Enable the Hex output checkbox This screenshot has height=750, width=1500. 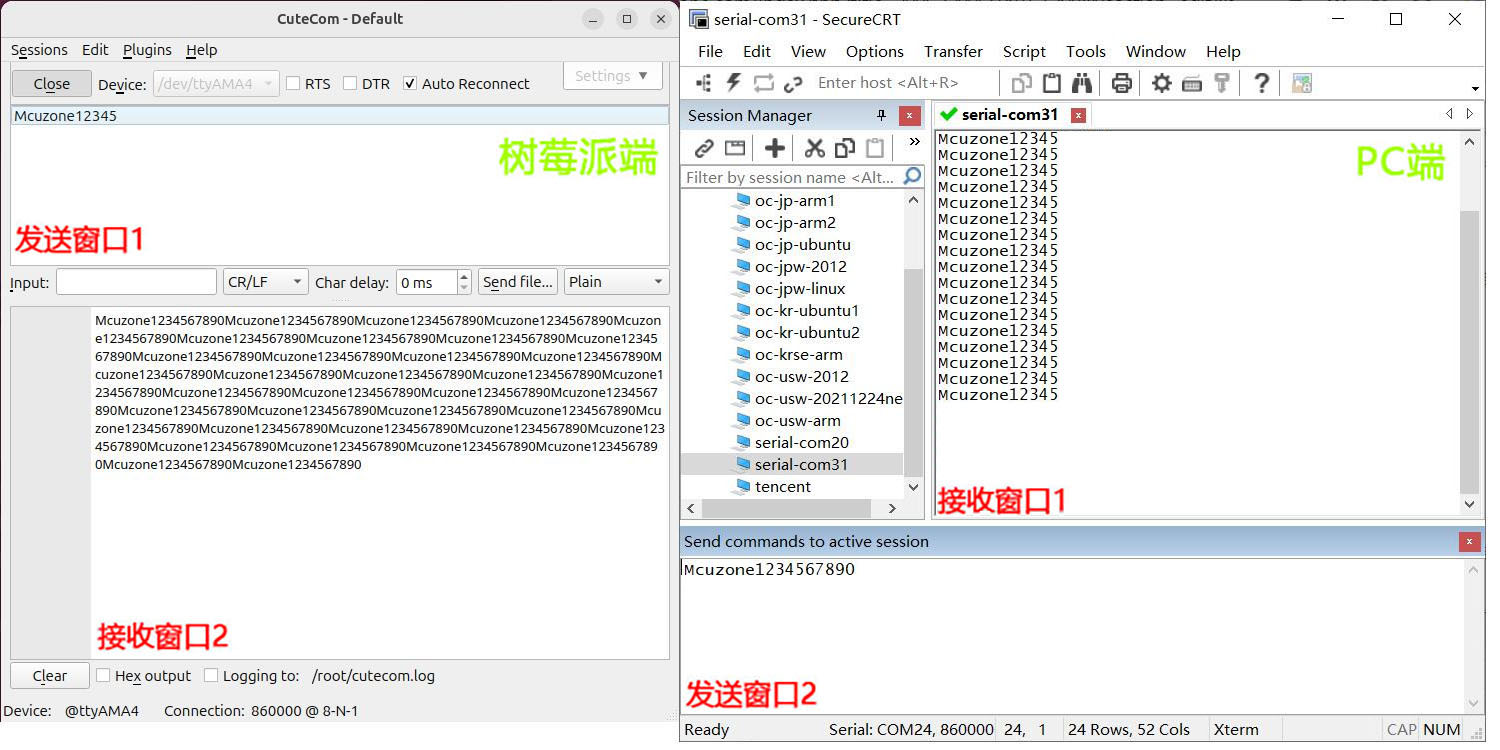[103, 676]
